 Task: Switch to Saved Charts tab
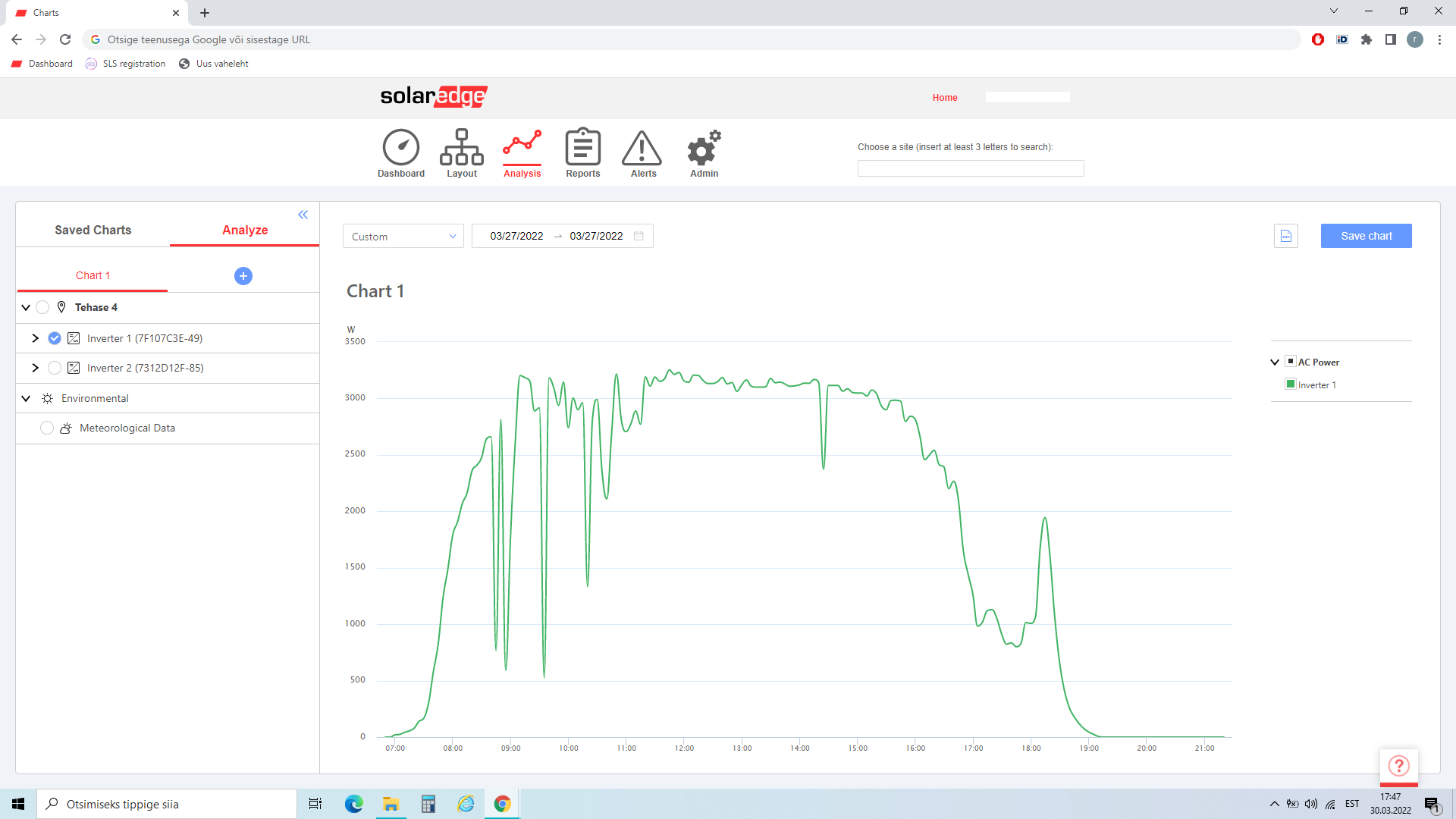(93, 230)
